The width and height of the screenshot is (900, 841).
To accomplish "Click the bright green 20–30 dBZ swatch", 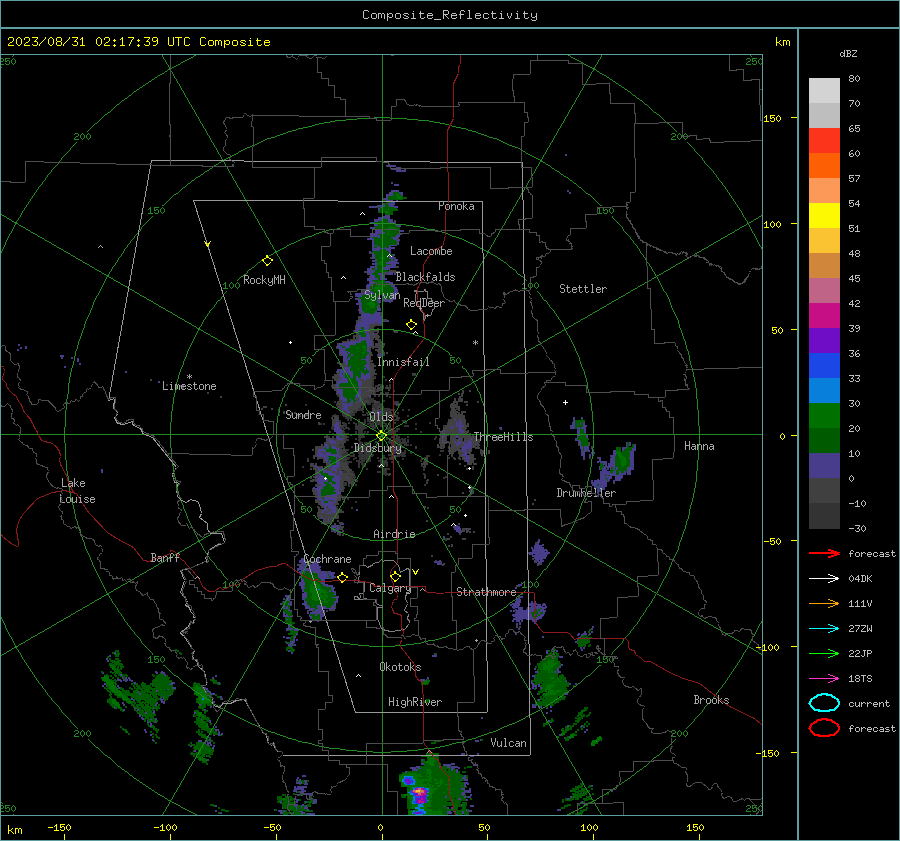I will pyautogui.click(x=824, y=416).
